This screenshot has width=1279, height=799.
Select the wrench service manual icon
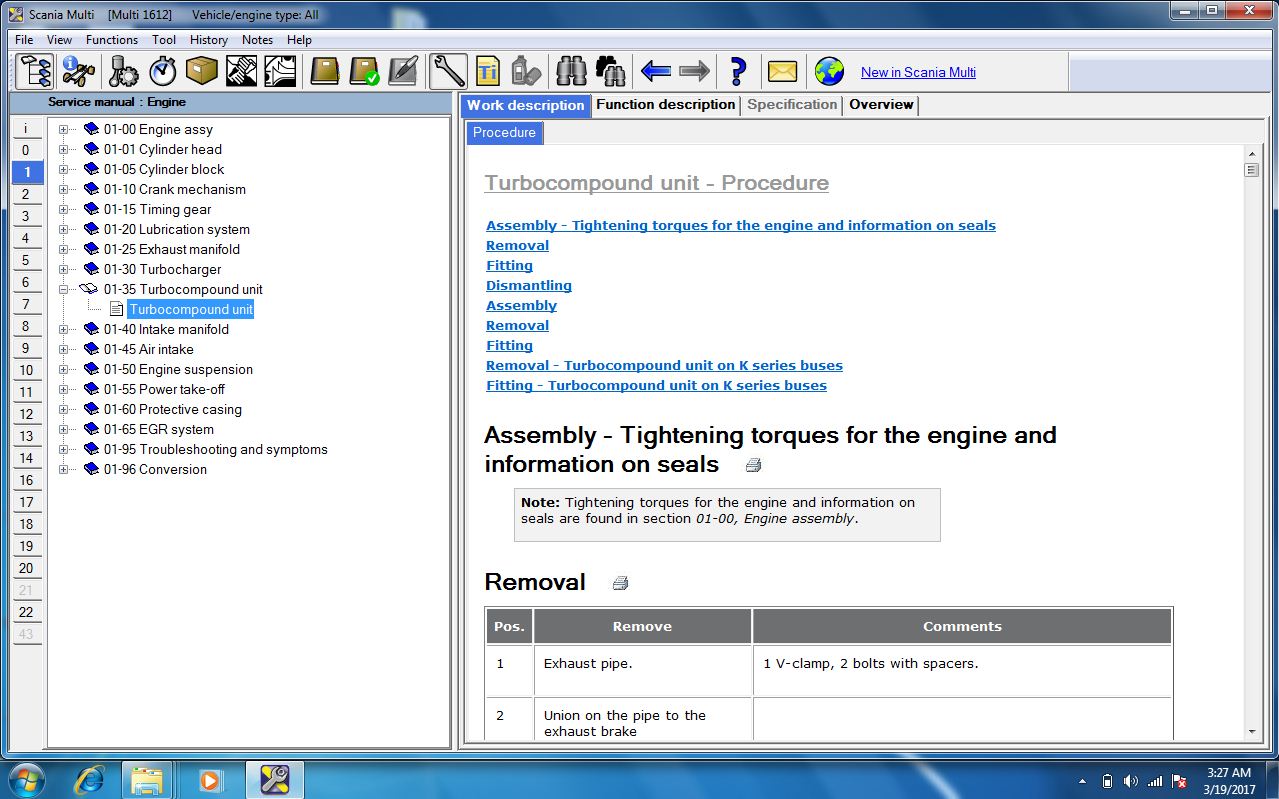tap(448, 71)
